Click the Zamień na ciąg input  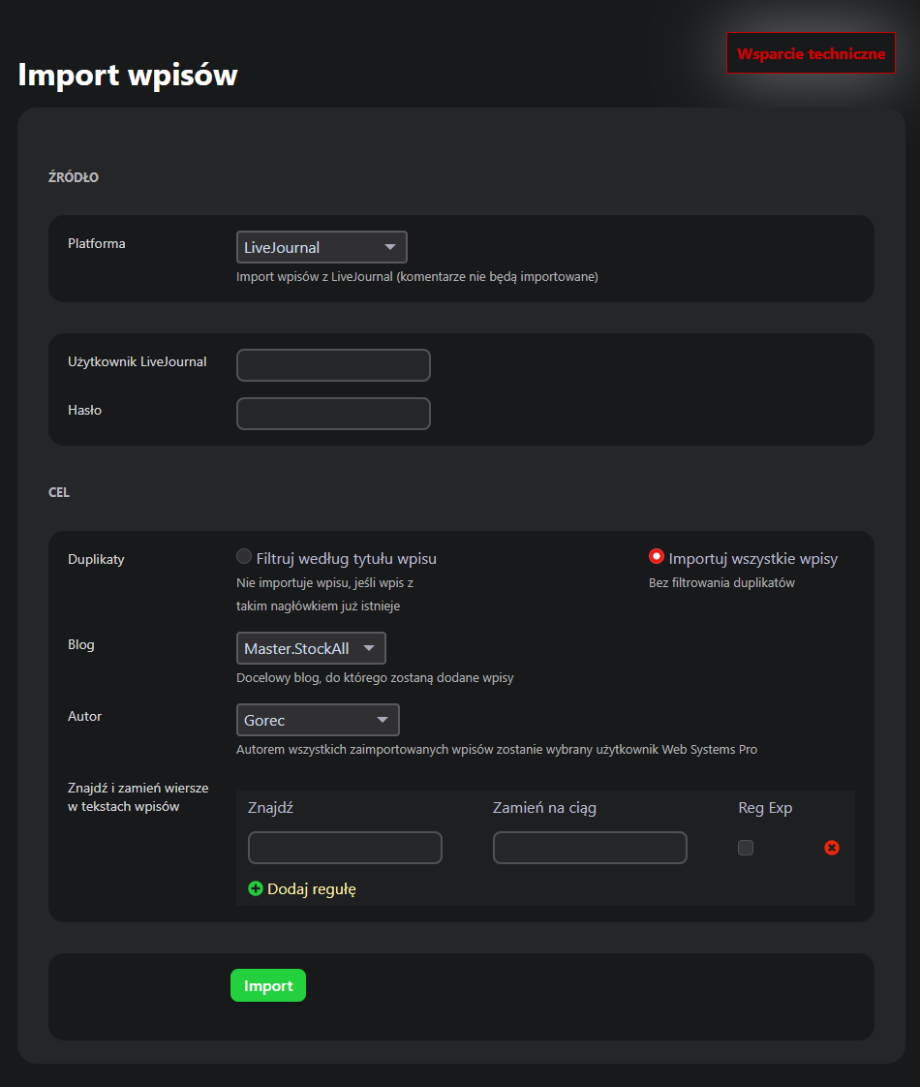pos(590,848)
